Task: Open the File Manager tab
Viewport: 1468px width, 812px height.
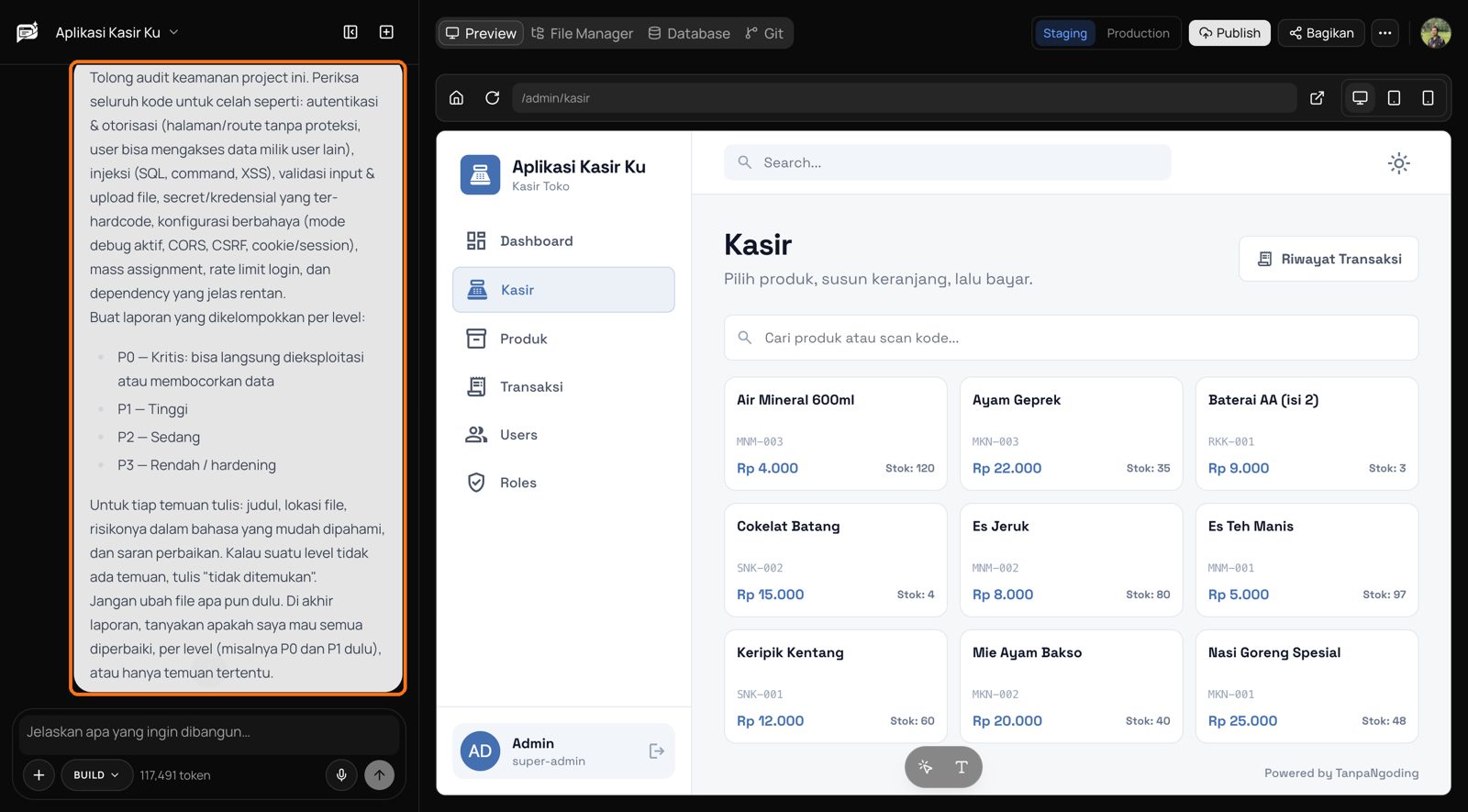Action: tap(582, 33)
